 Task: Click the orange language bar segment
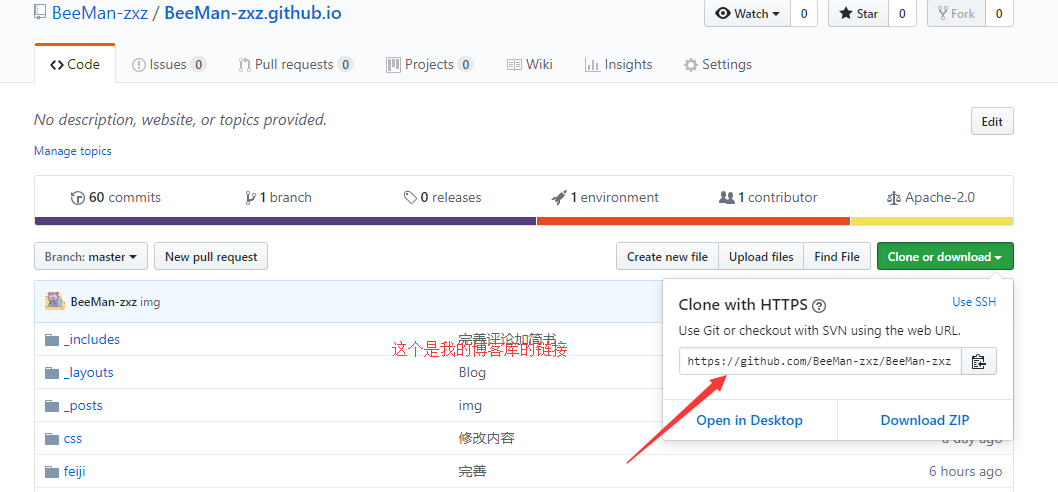click(694, 221)
